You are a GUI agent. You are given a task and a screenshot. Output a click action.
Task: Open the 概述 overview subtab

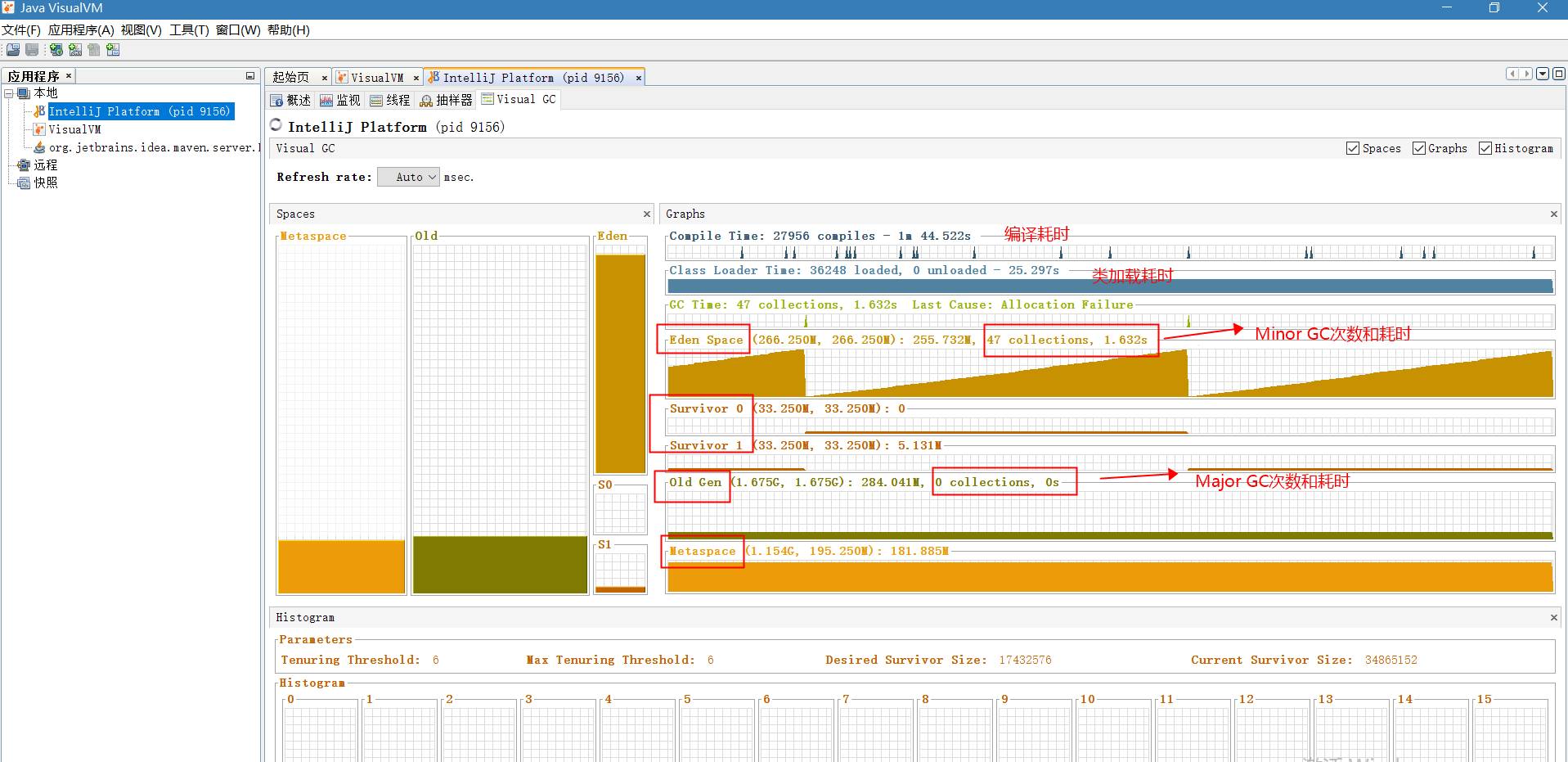point(291,100)
